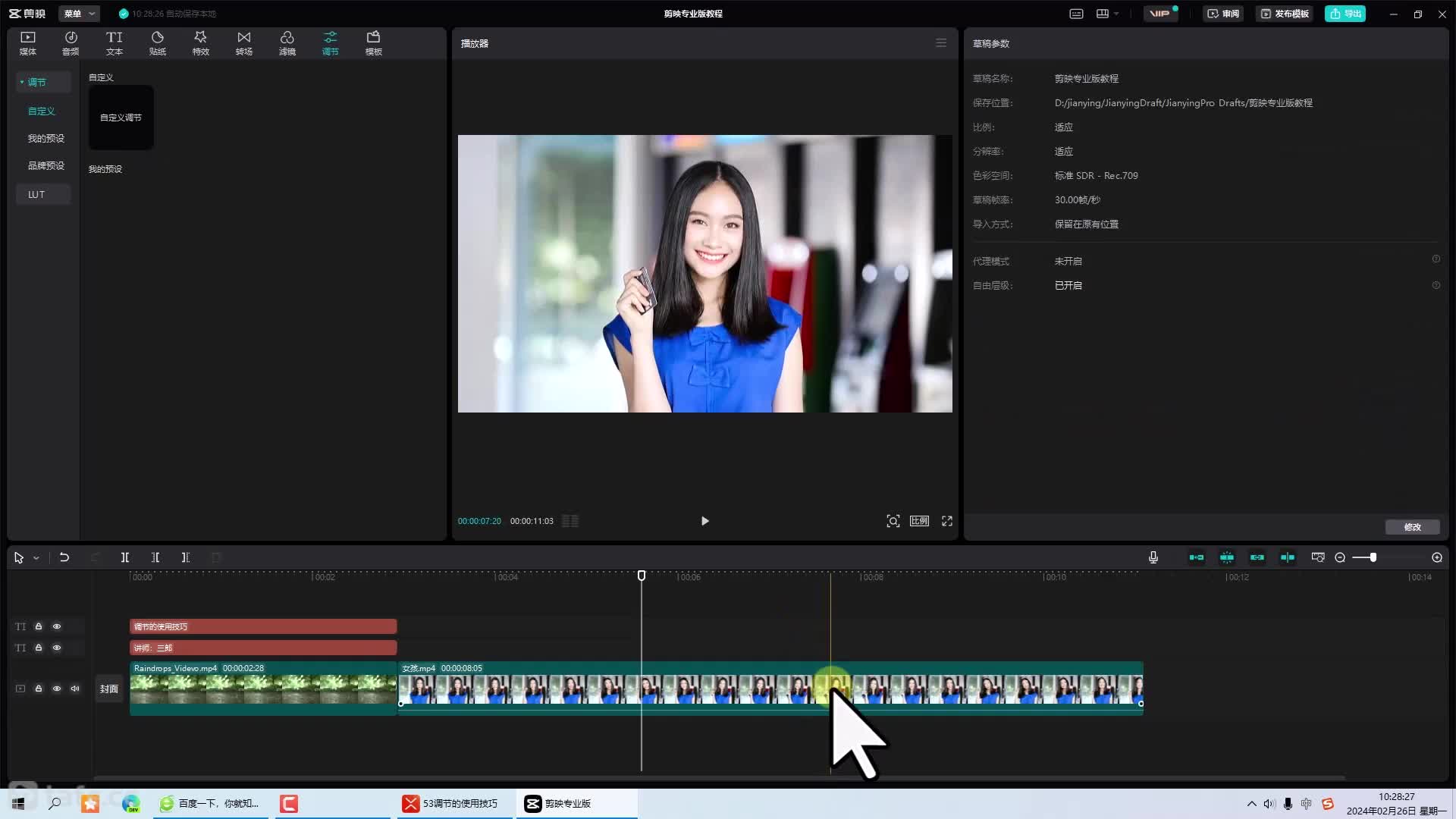
Task: Open the keyboard shortcuts icon
Action: (x=1076, y=14)
